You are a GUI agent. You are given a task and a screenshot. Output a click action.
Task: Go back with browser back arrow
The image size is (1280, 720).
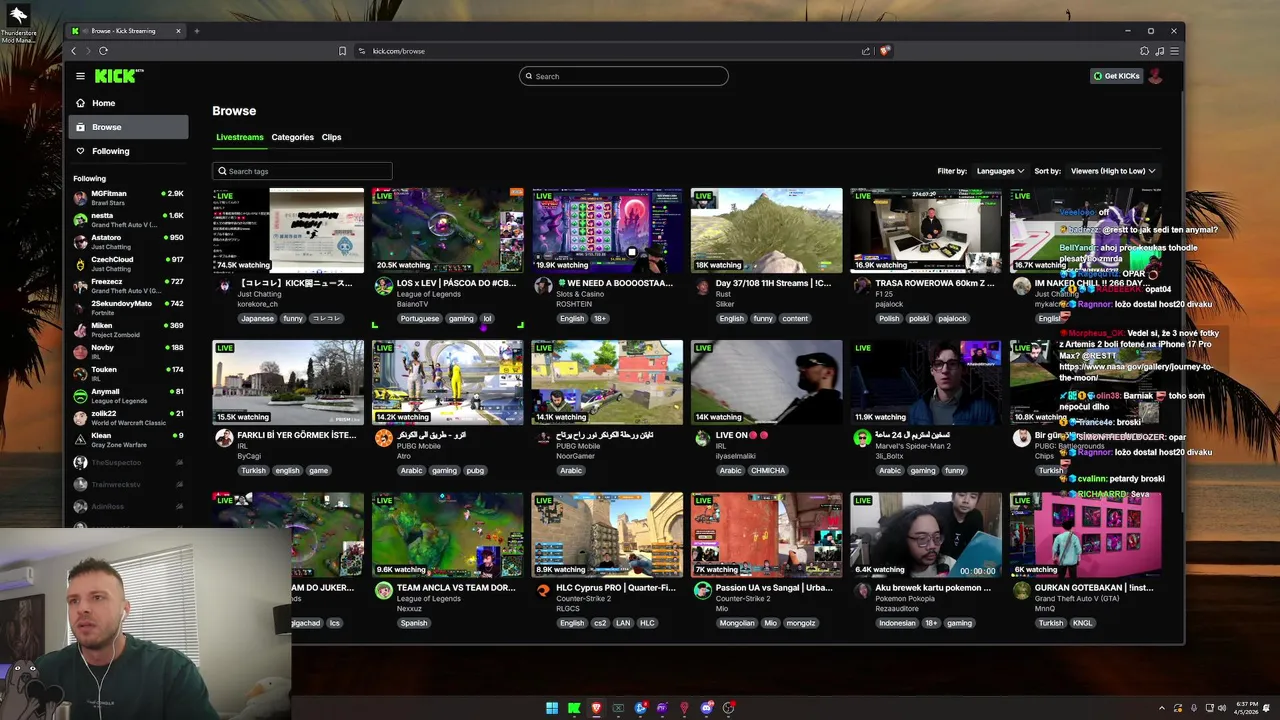(x=73, y=51)
